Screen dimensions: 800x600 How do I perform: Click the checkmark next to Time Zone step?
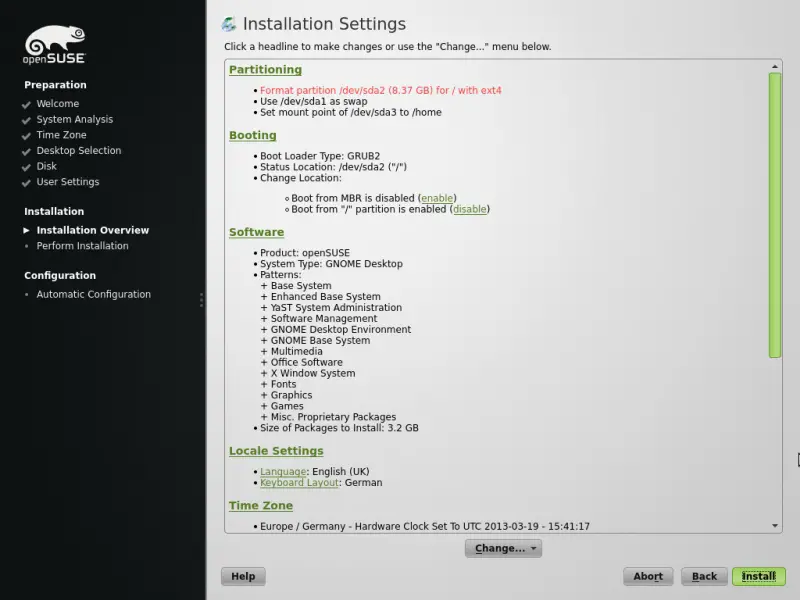27,136
